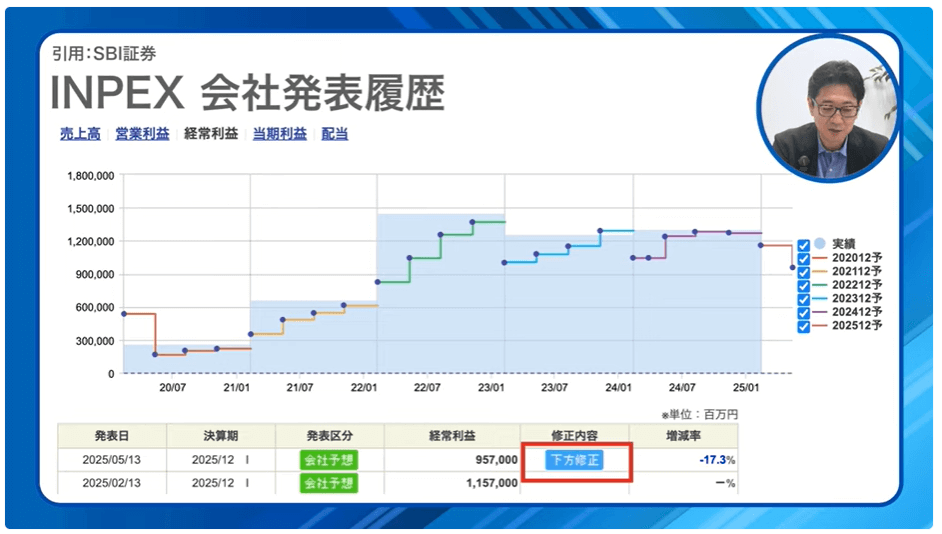Click the 25/01 axis label
Viewport: 942px width, 534px height.
[x=746, y=388]
